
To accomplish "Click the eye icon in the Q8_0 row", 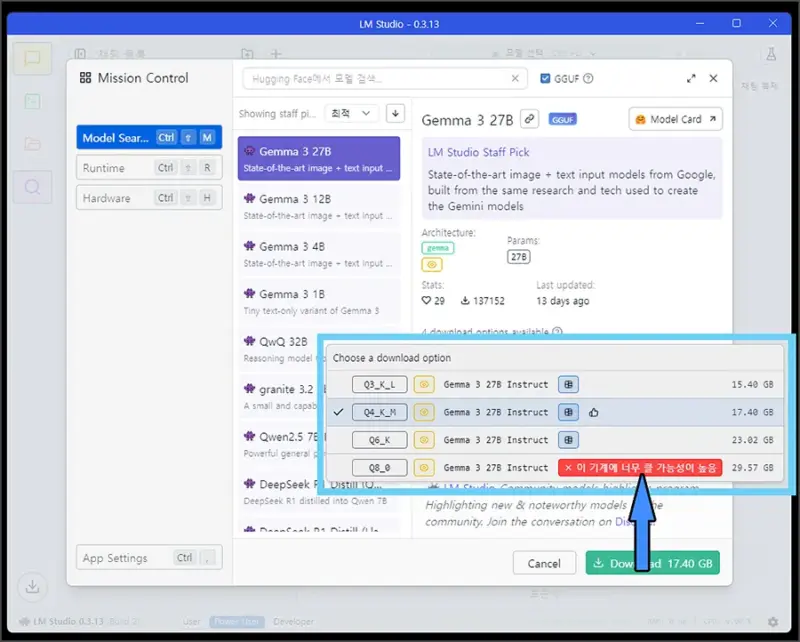I will pos(424,467).
